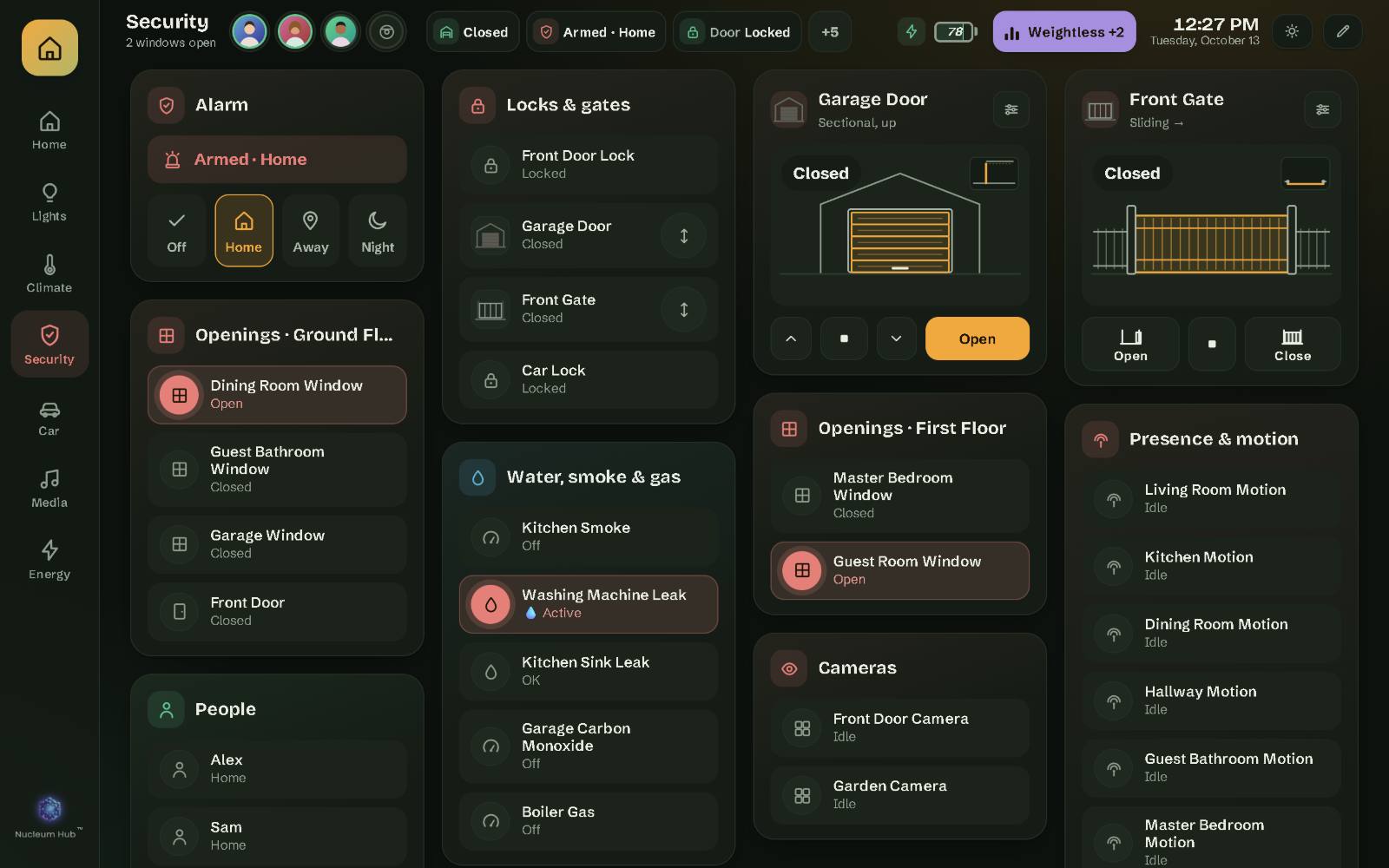The image size is (1389, 868).
Task: Set alarm mode to Night
Action: point(378,230)
